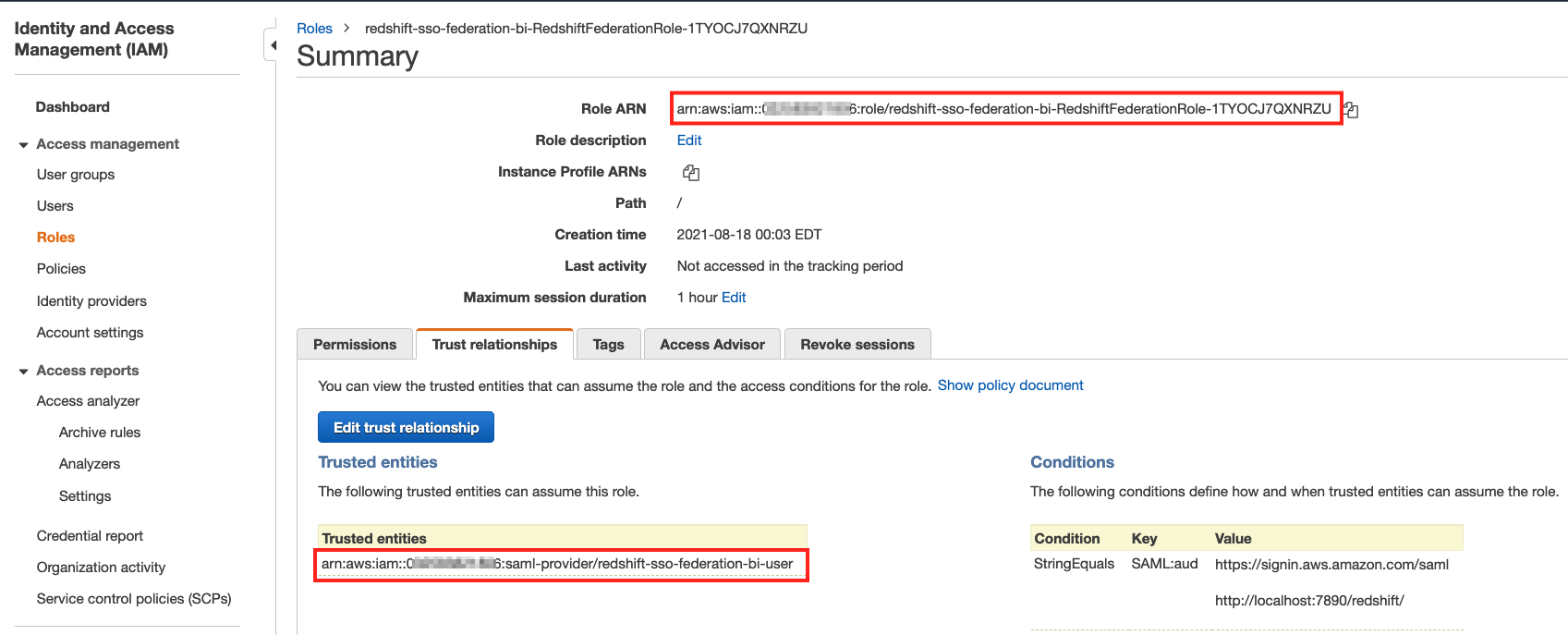The height and width of the screenshot is (635, 1568).
Task: Open Credential report
Action: pos(90,536)
